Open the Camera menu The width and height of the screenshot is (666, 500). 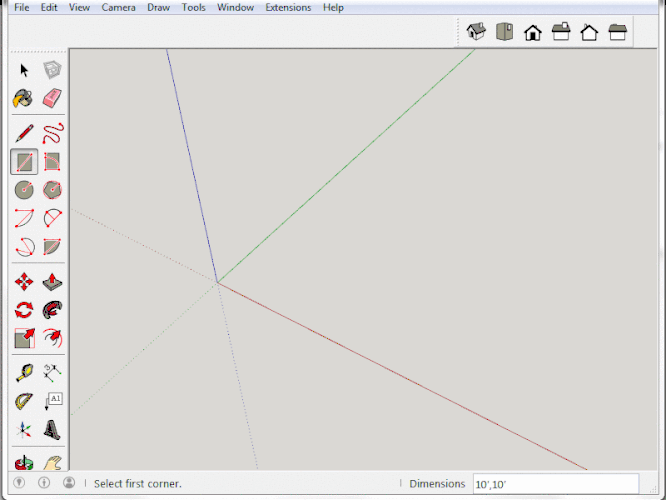pos(119,7)
